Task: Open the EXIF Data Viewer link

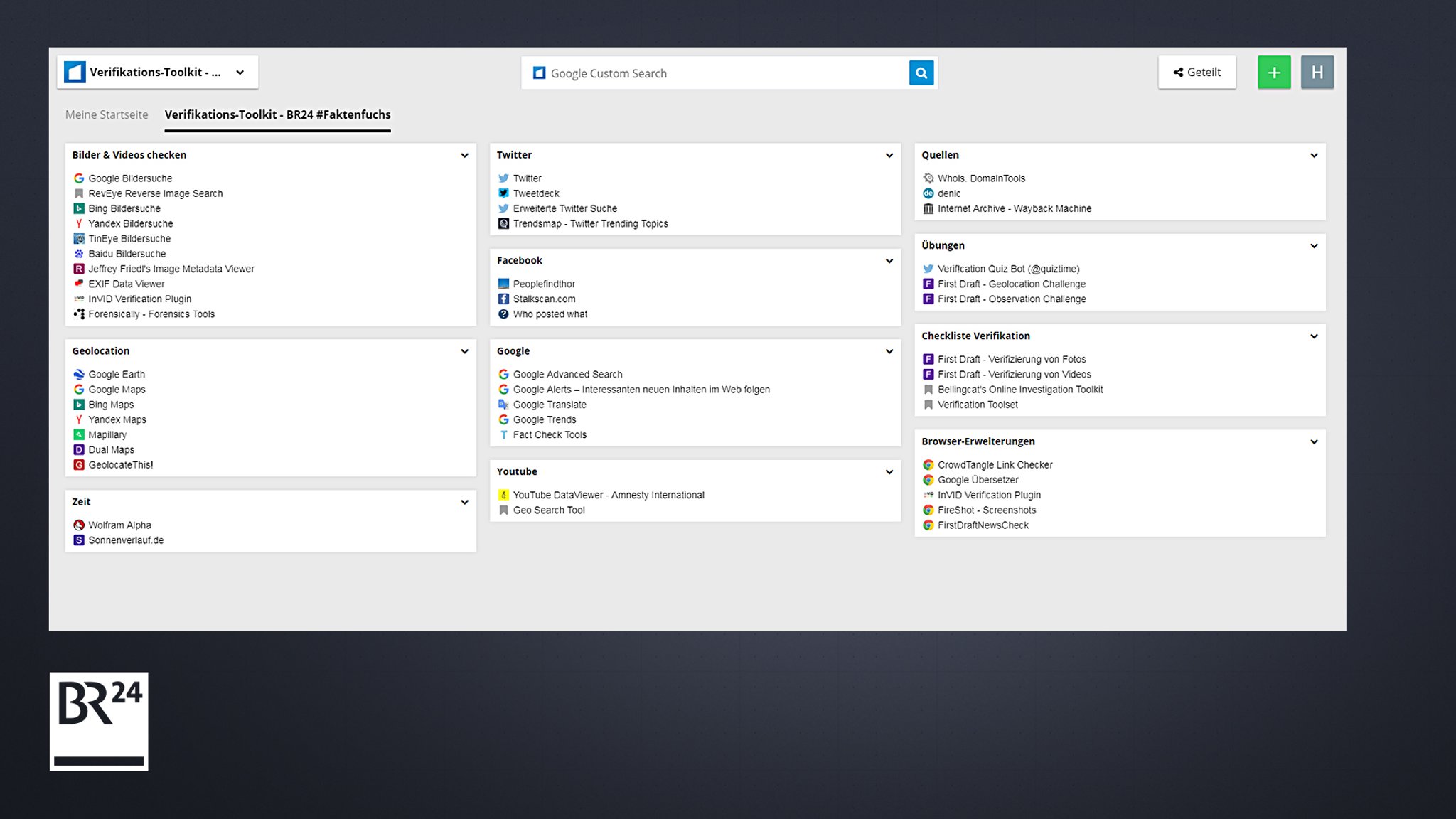Action: click(127, 284)
